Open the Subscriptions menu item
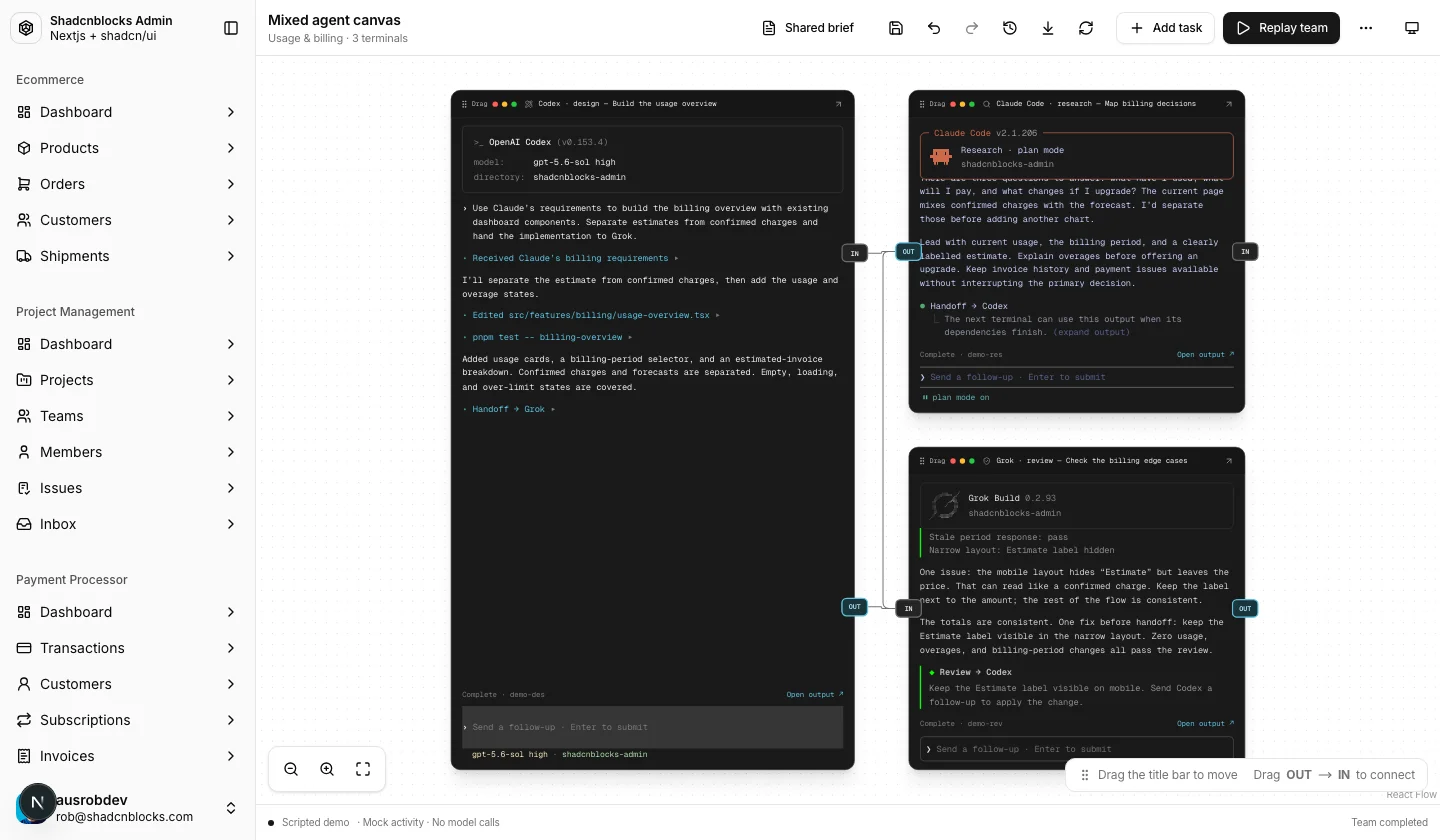The image size is (1440, 840). coord(127,720)
